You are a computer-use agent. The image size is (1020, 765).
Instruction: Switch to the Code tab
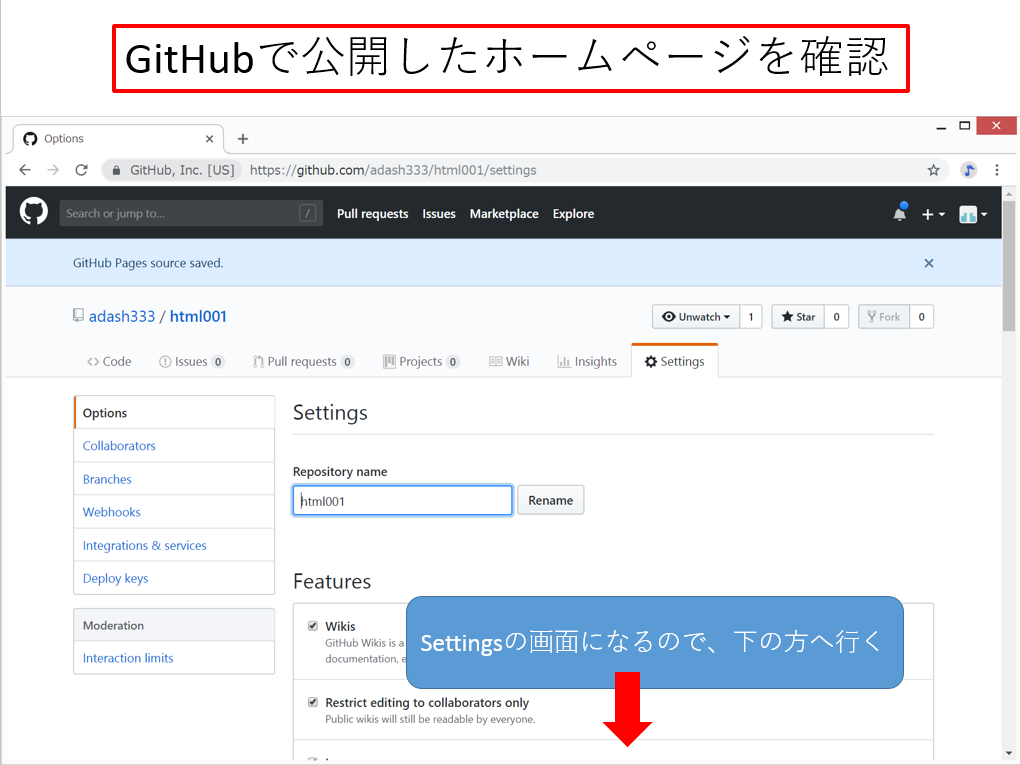109,362
